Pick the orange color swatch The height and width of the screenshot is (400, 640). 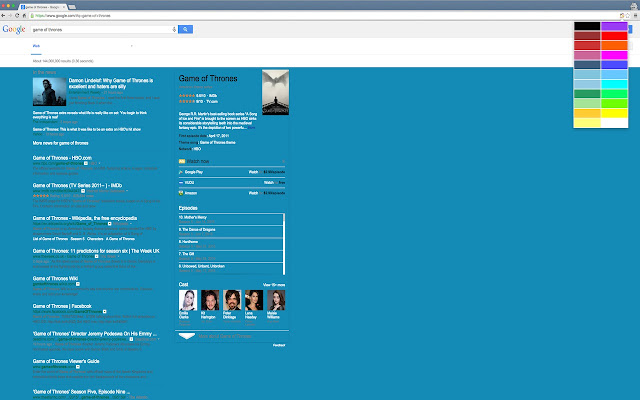[x=614, y=45]
